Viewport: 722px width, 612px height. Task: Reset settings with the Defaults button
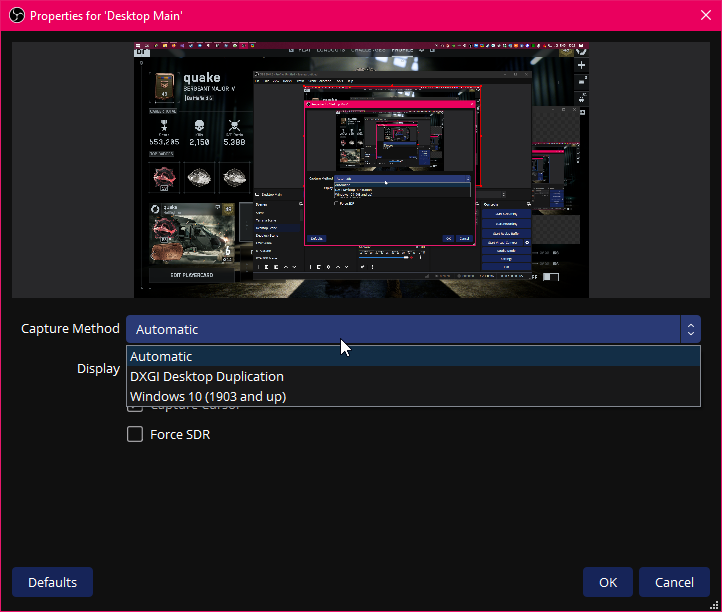pyautogui.click(x=52, y=582)
